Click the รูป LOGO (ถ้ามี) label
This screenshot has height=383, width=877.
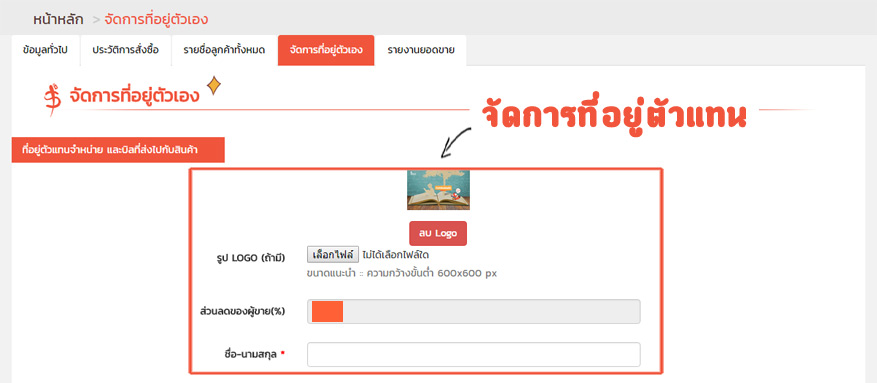[x=251, y=258]
